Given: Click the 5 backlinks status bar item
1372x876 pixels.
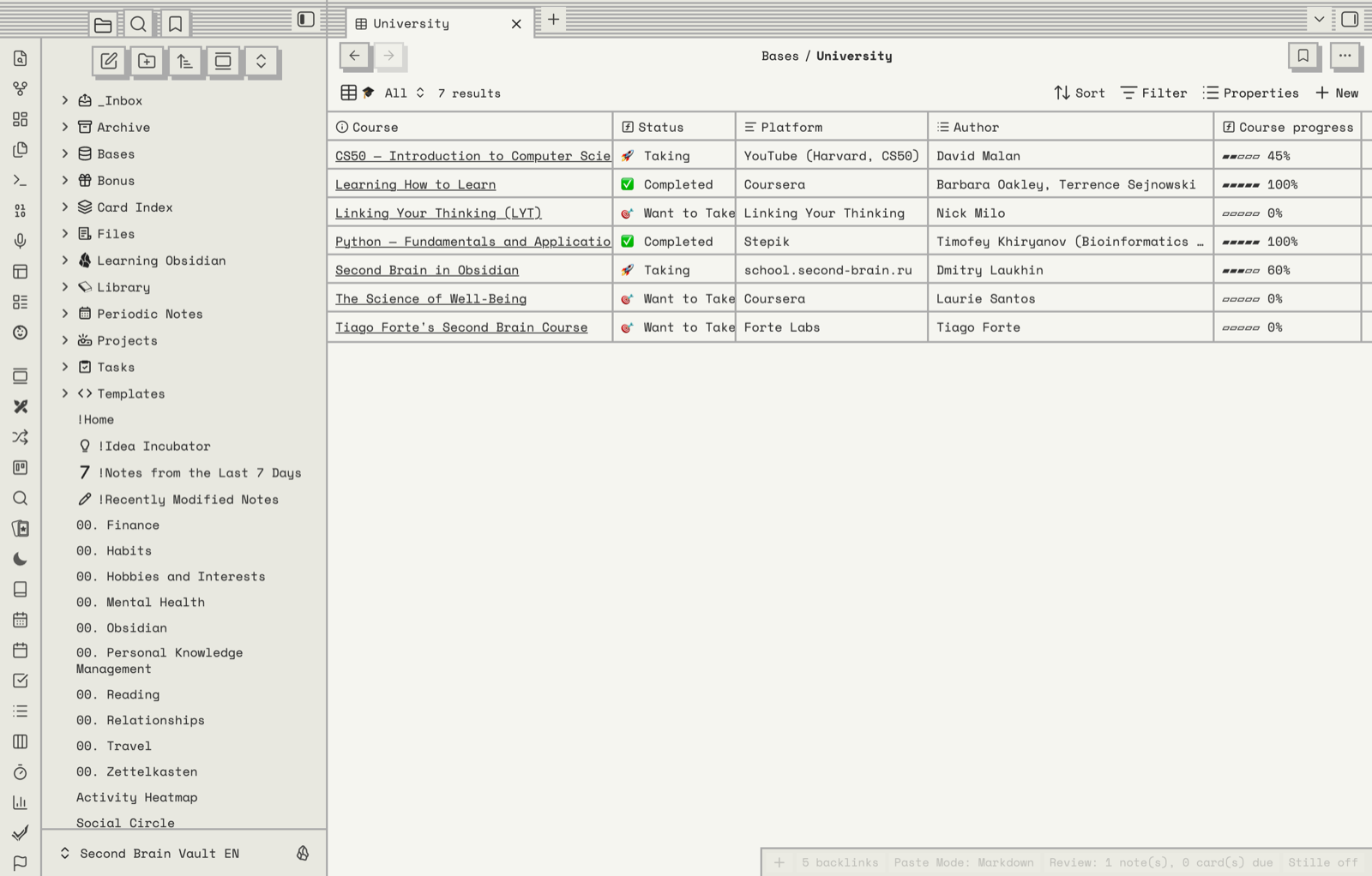Looking at the screenshot, I should click(x=840, y=862).
